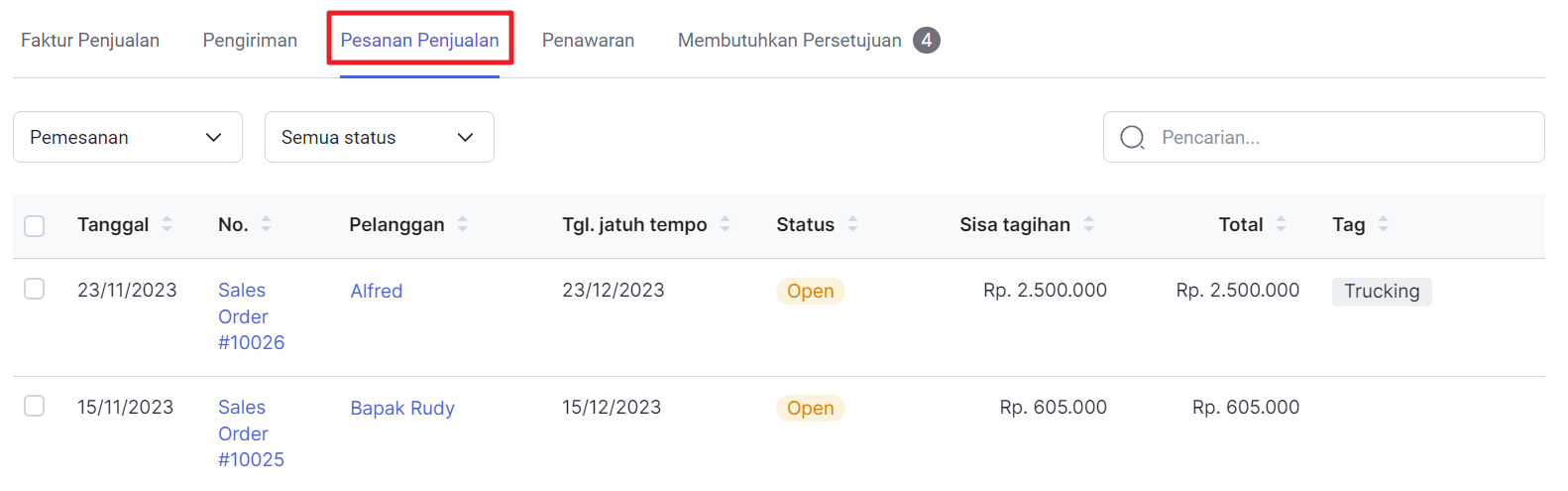Toggle select-all checkbox in table header

click(x=35, y=226)
